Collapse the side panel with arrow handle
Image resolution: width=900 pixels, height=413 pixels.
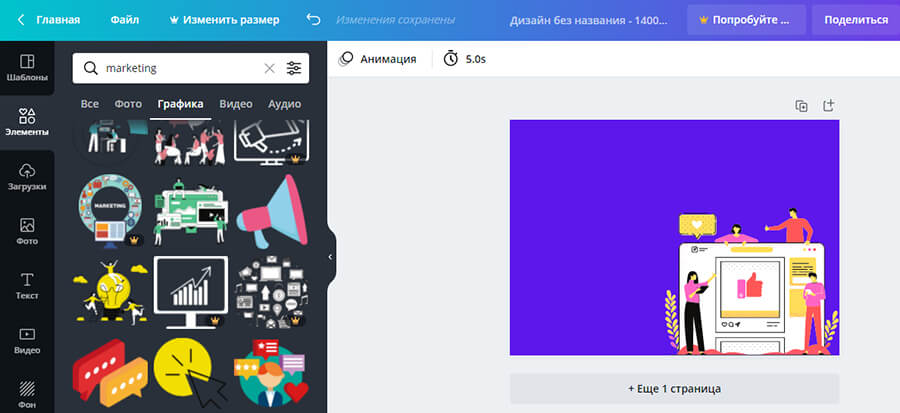pos(330,257)
